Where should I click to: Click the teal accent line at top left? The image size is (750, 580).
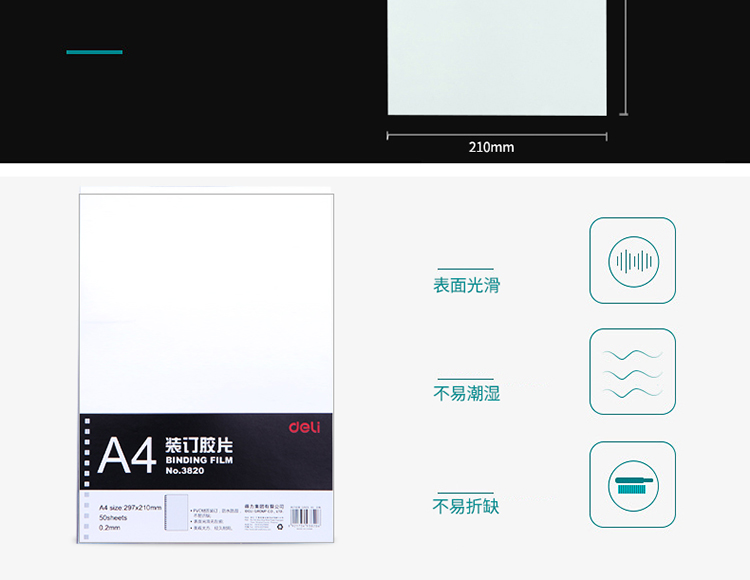(94, 52)
